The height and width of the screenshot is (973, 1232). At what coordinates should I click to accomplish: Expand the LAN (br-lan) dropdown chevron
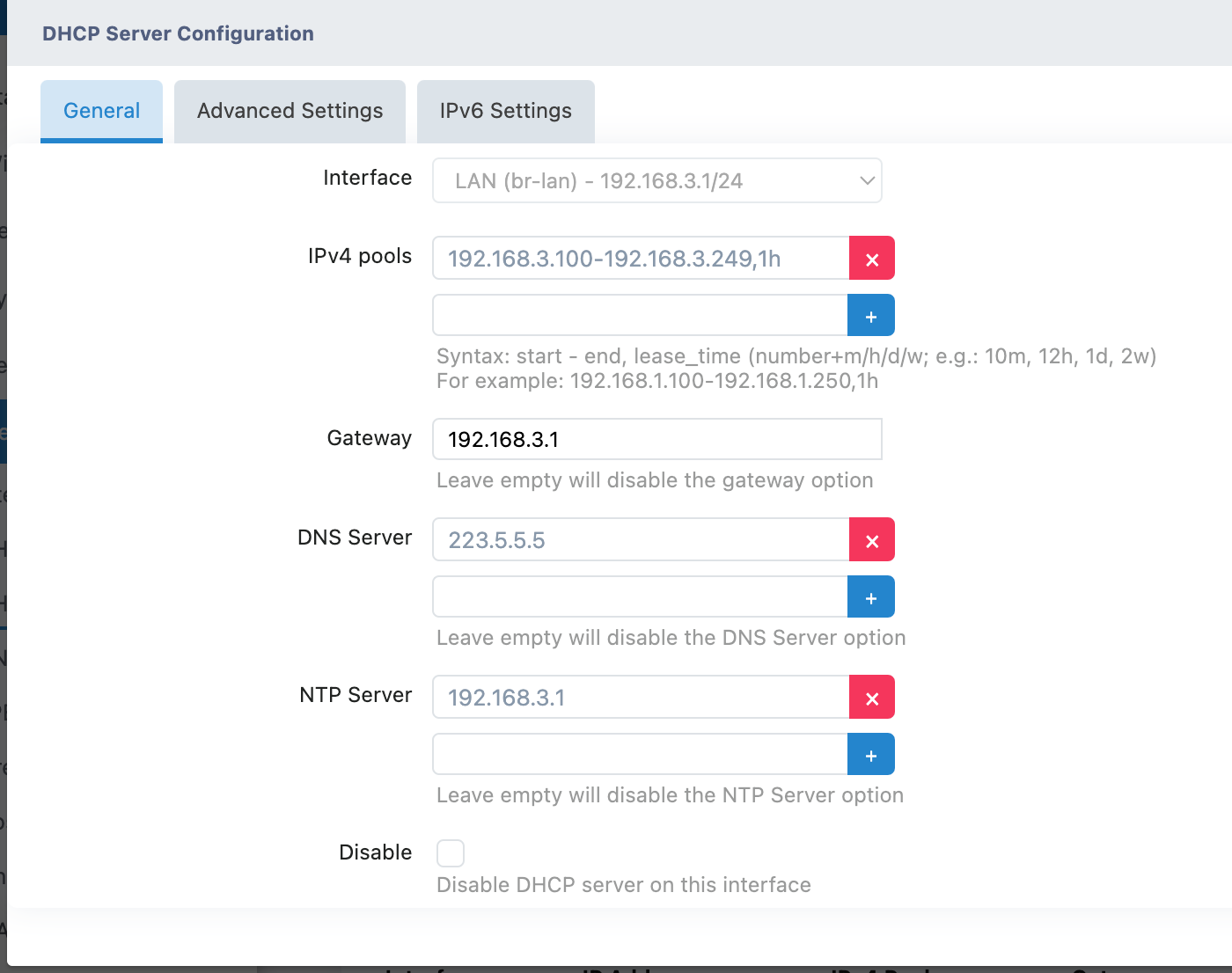pos(867,181)
